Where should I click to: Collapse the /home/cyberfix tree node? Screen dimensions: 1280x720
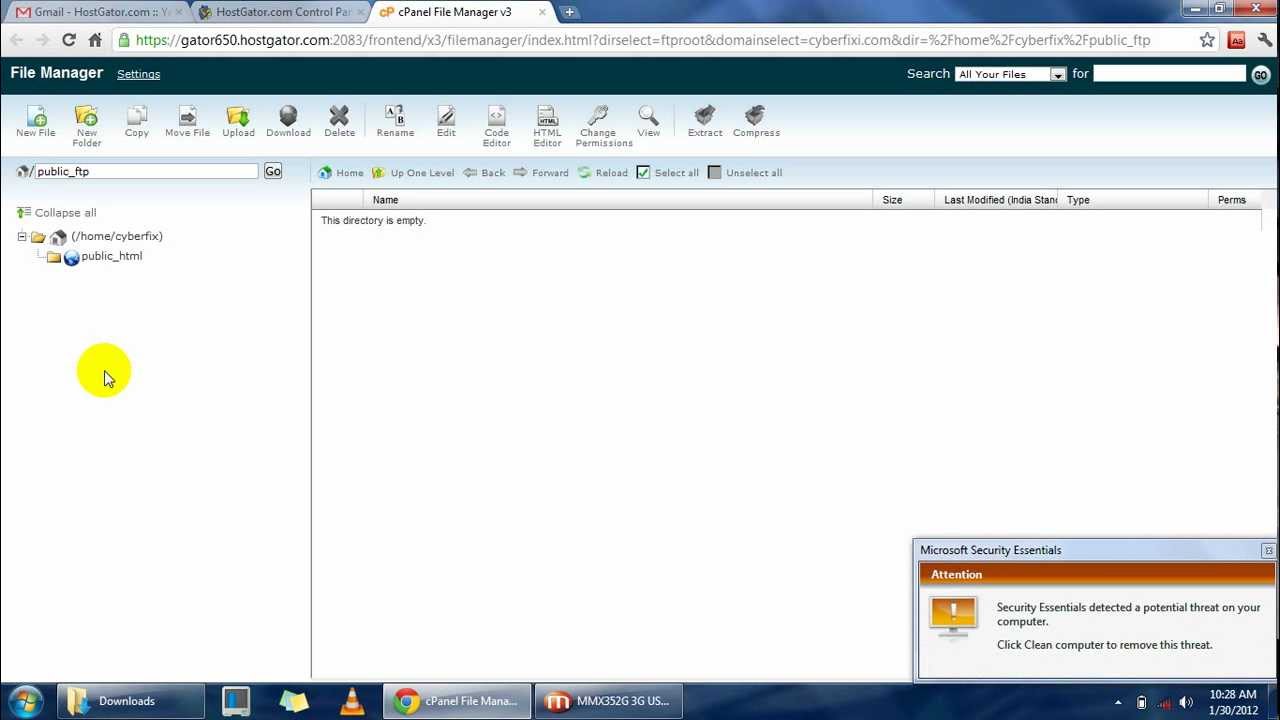click(x=22, y=237)
